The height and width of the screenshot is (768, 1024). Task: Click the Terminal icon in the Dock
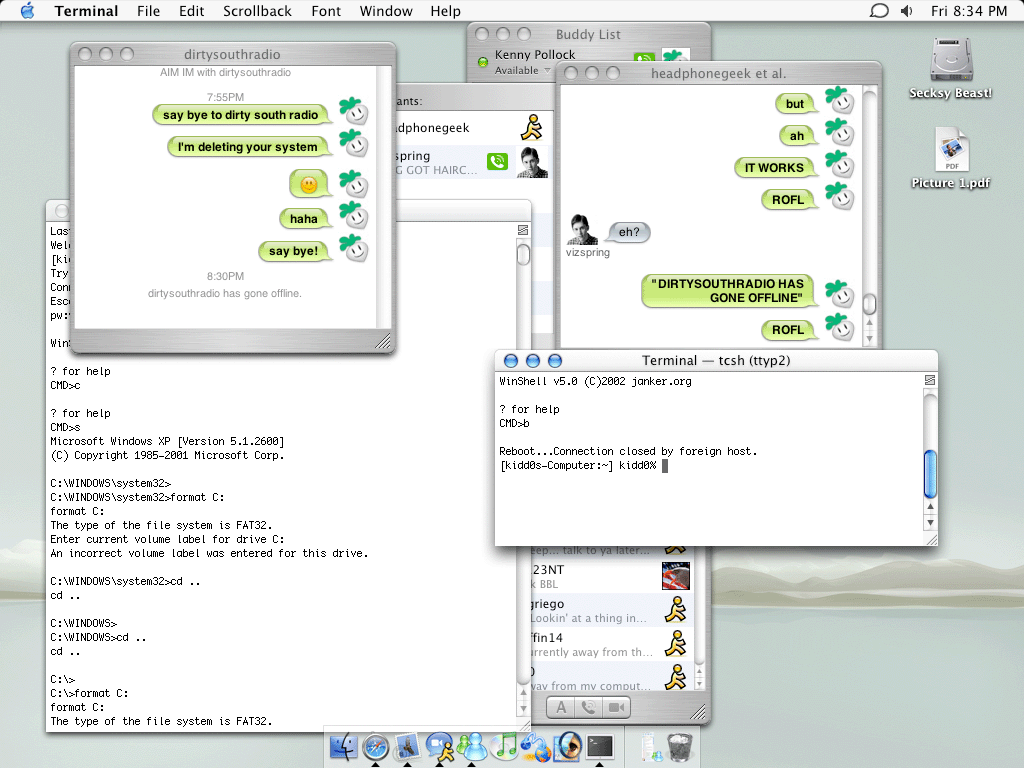point(600,747)
